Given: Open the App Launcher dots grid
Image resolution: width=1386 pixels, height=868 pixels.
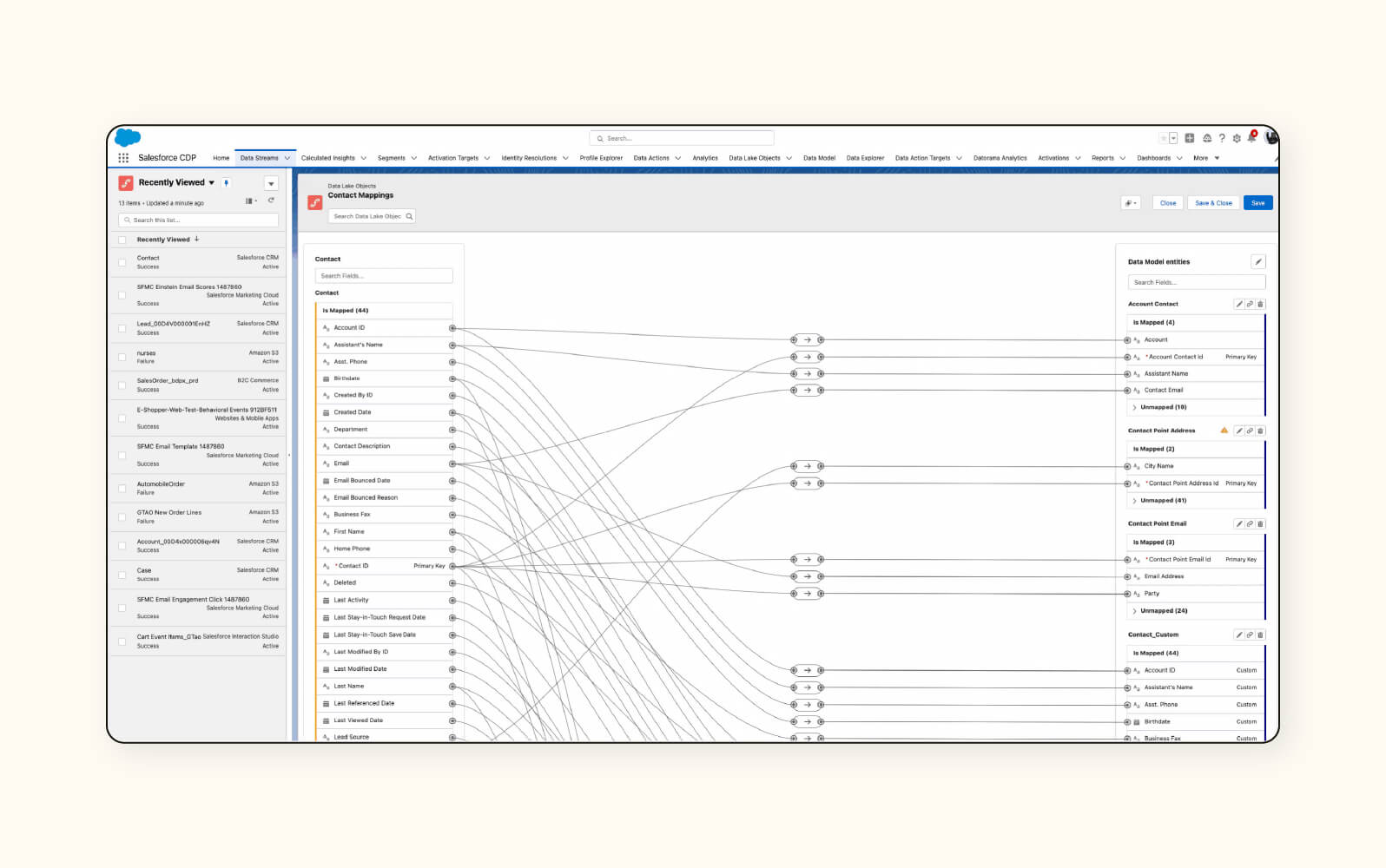Looking at the screenshot, I should coord(123,158).
